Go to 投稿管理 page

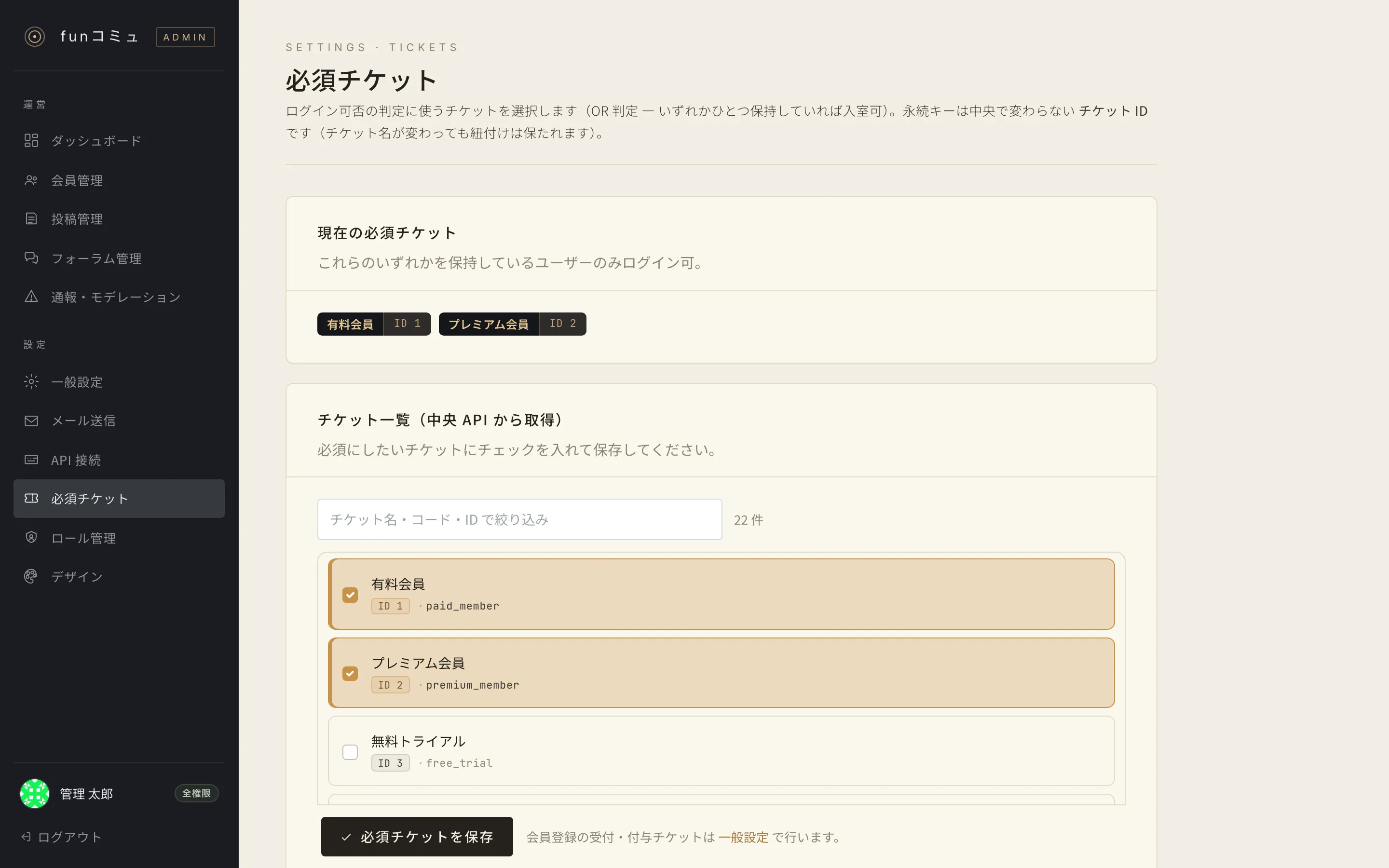tap(119, 219)
